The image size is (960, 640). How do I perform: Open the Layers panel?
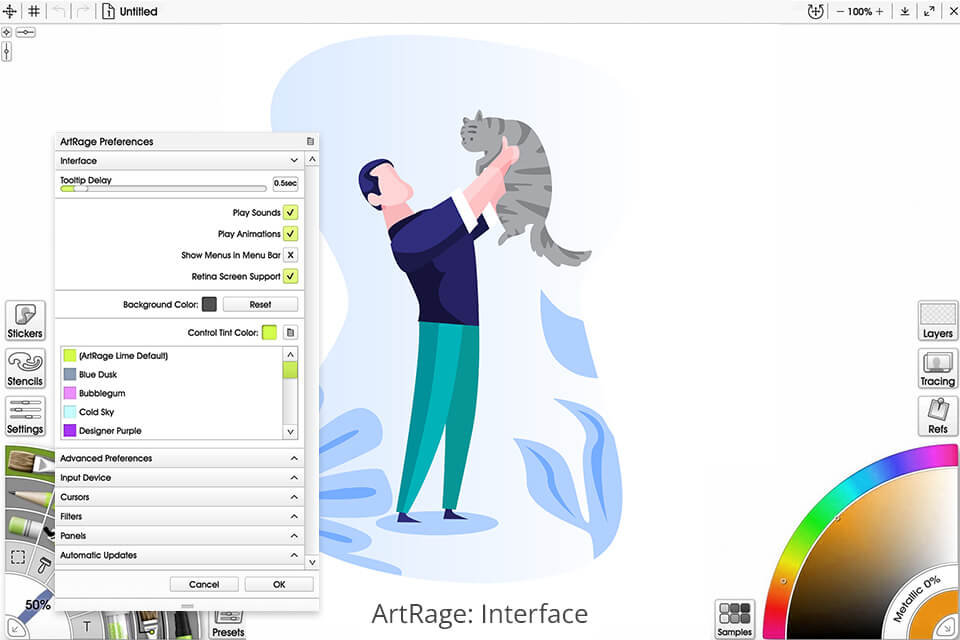pyautogui.click(x=937, y=321)
